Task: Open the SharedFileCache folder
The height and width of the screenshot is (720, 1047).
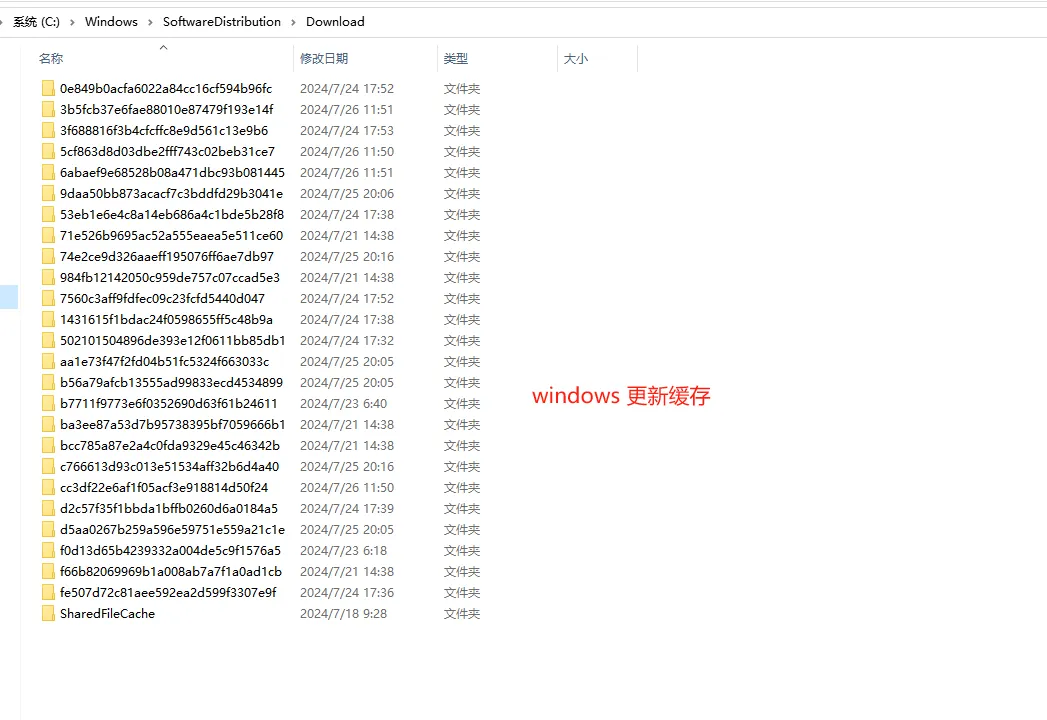Action: 112,613
